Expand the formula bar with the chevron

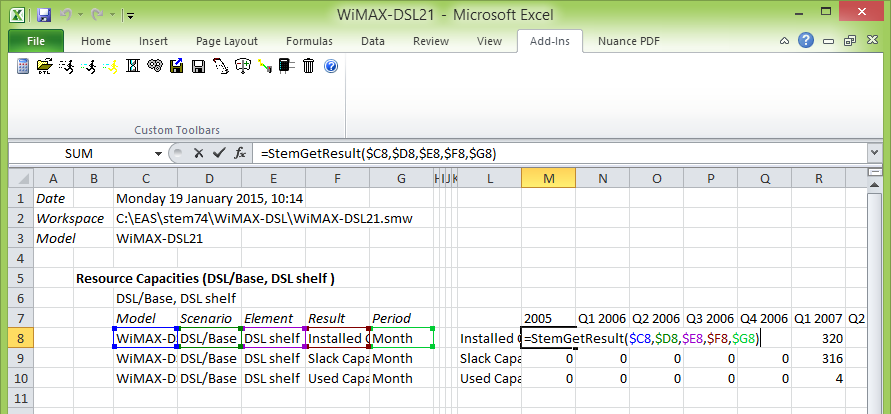[x=875, y=153]
